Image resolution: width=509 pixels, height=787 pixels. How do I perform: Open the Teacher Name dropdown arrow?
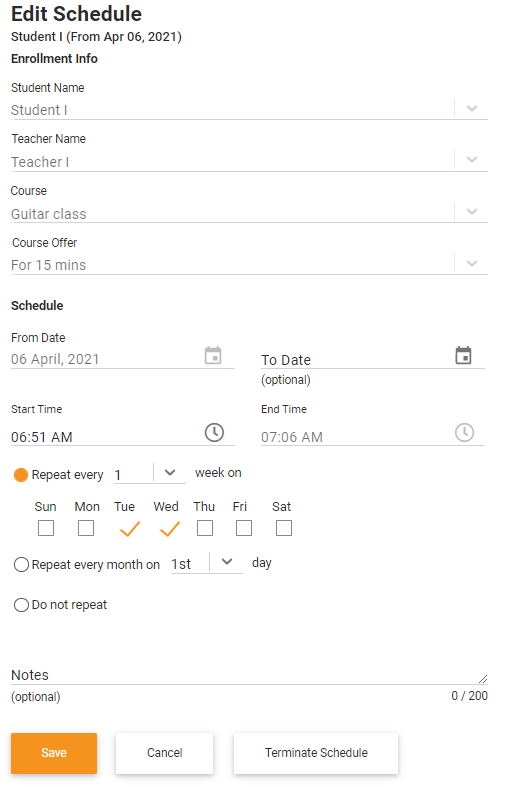[471, 160]
